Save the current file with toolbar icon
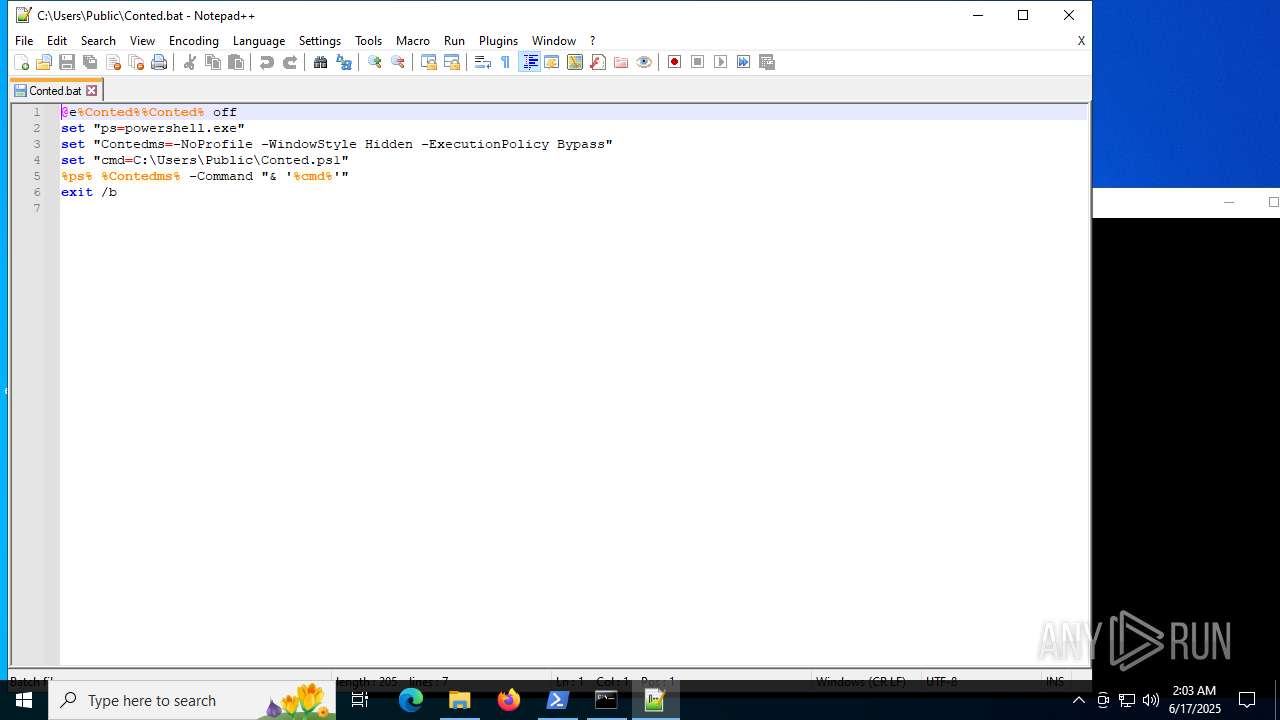1280x720 pixels. pos(67,62)
